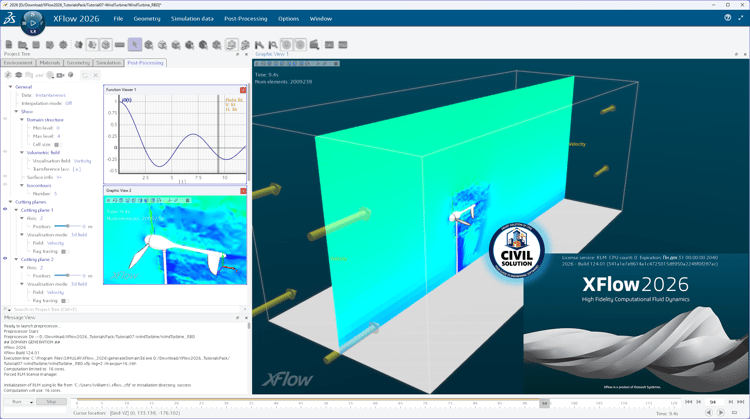Click the measure ruler icon in toolbar
This screenshot has height=419, width=750.
[120, 44]
